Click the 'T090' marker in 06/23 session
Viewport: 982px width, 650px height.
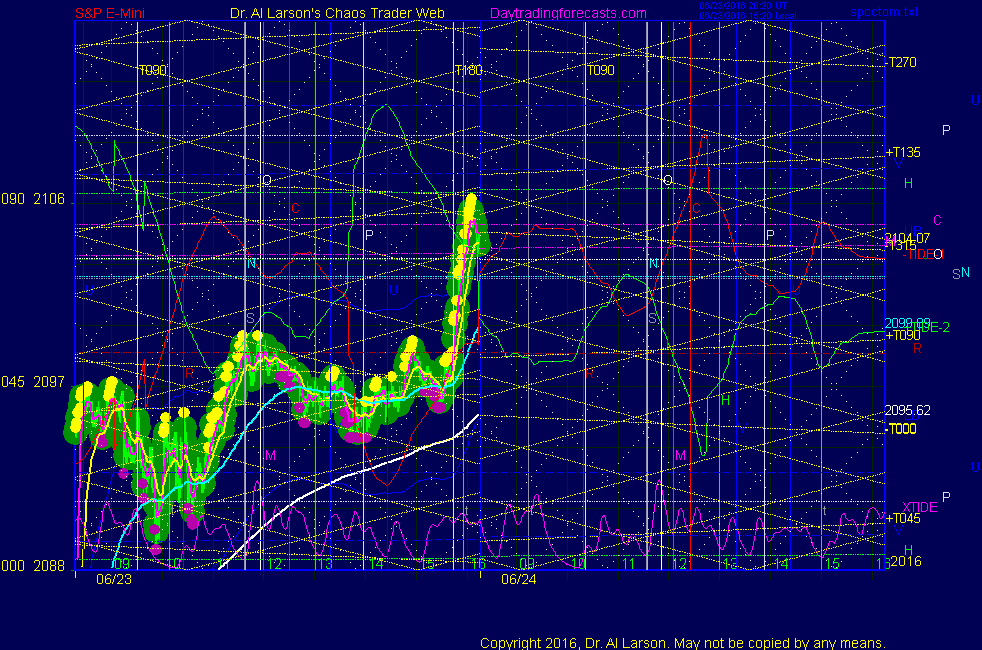(x=153, y=70)
